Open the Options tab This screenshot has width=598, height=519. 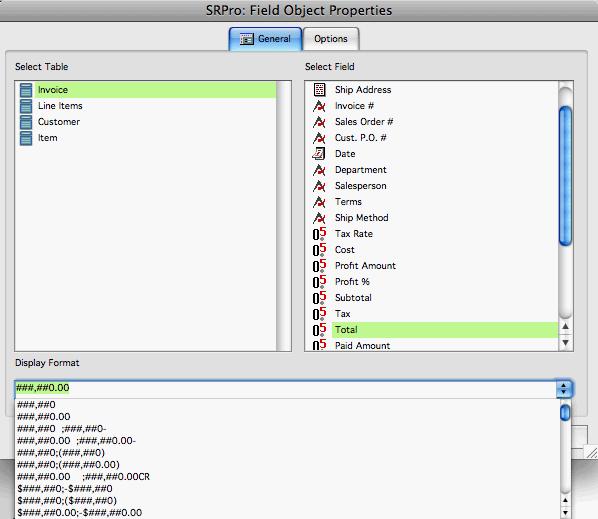[331, 39]
